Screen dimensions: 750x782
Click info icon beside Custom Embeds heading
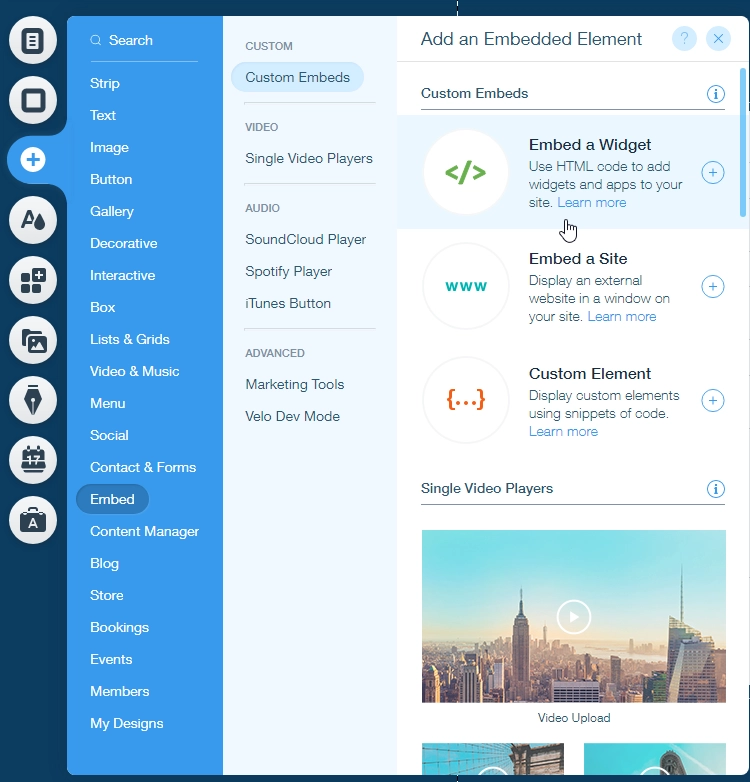click(x=716, y=94)
